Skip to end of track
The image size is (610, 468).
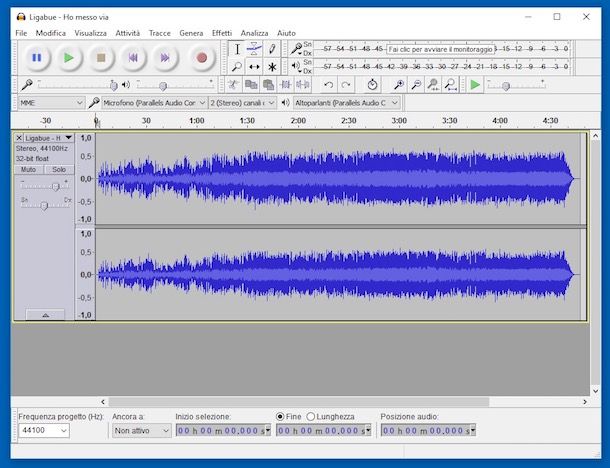click(x=165, y=58)
